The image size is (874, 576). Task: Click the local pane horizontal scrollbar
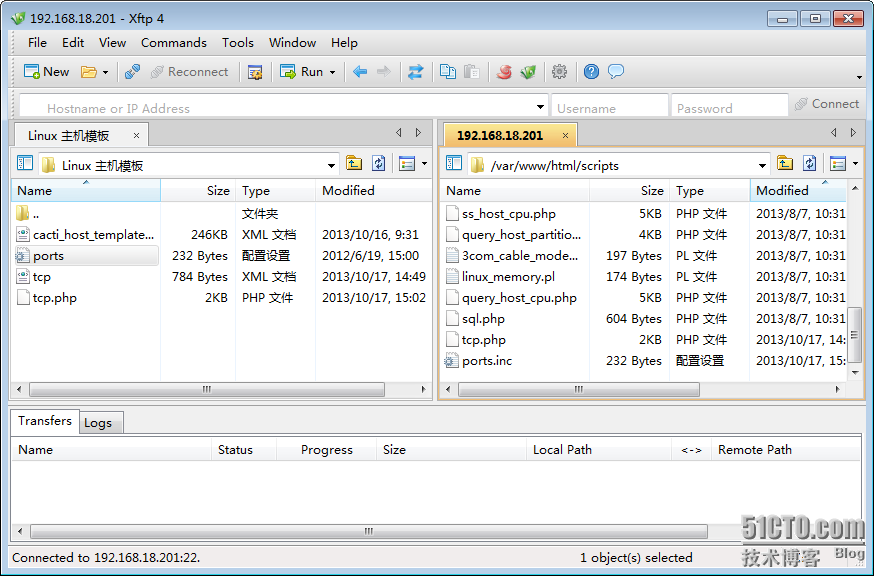(207, 389)
